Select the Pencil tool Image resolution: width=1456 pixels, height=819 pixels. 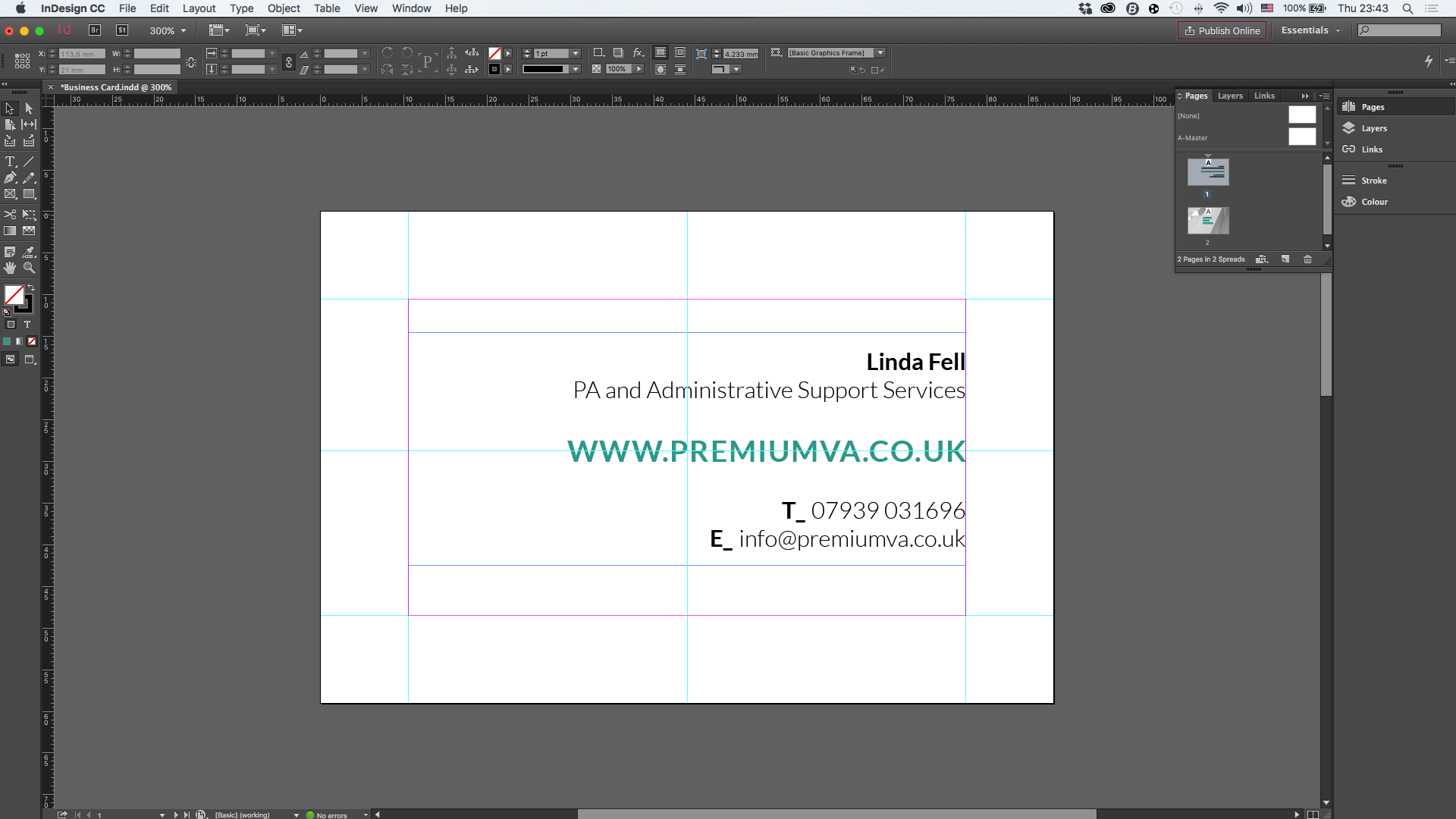(x=29, y=177)
